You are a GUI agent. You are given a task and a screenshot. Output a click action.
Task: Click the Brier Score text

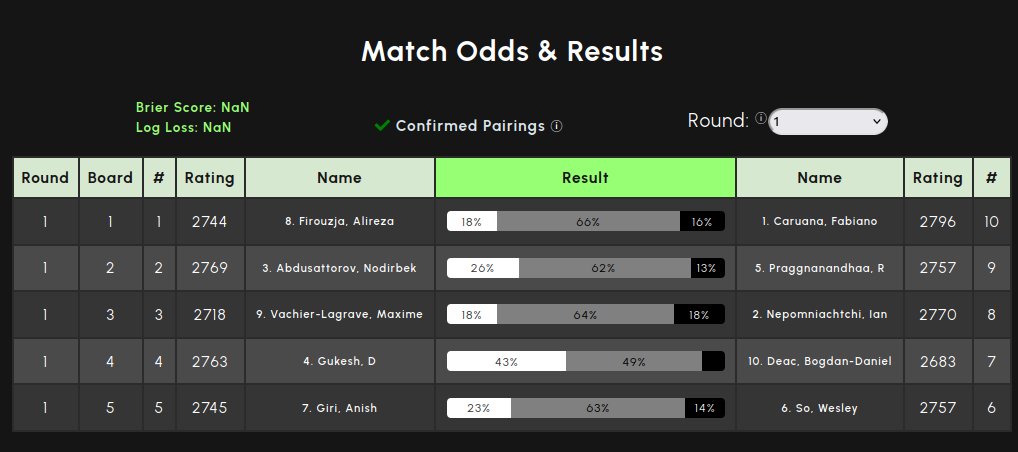click(185, 107)
